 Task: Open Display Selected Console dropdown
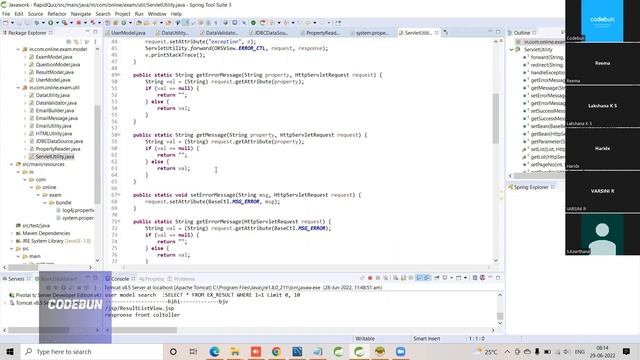click(x=451, y=278)
